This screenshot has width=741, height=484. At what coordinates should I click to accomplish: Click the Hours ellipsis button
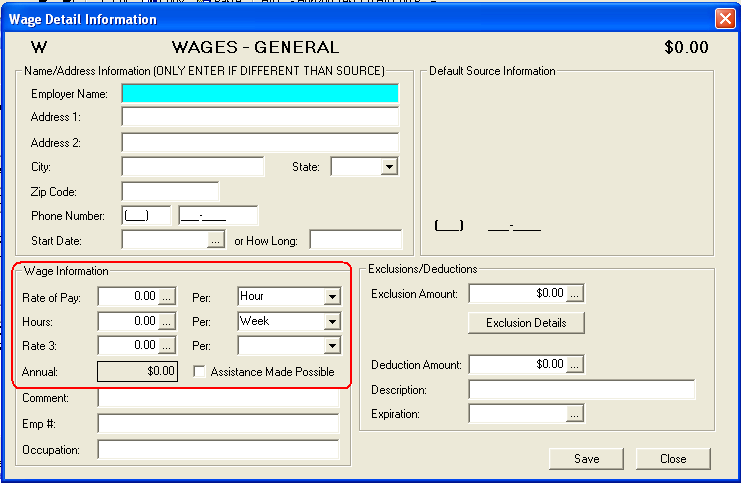click(167, 321)
